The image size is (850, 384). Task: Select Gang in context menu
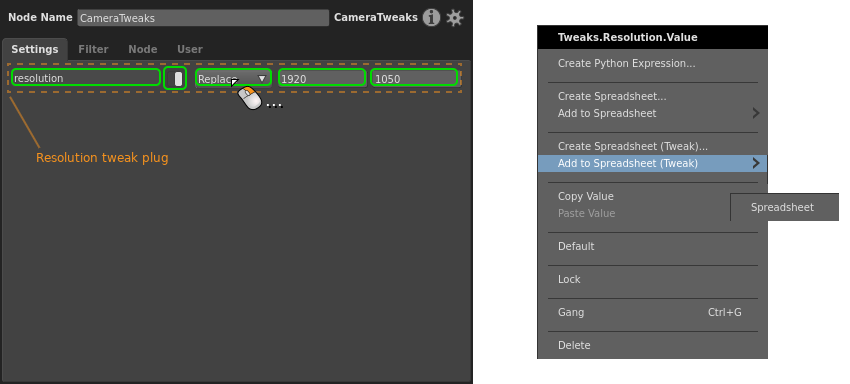653,312
